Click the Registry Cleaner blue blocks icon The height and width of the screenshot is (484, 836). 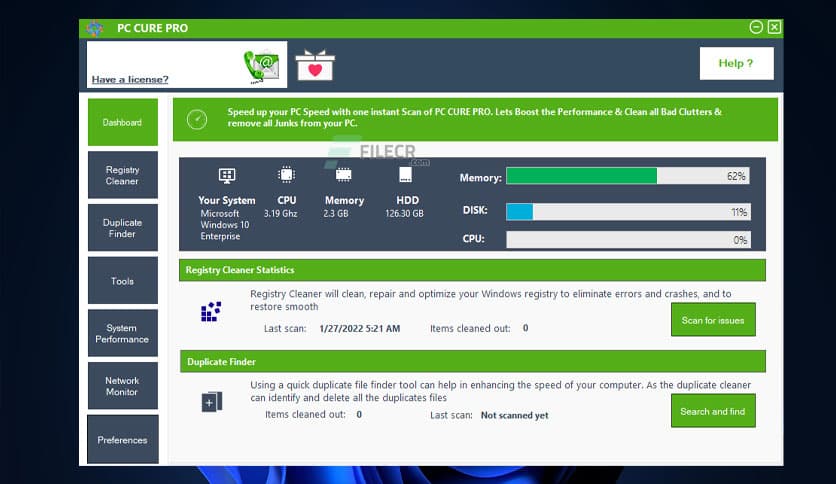click(211, 311)
